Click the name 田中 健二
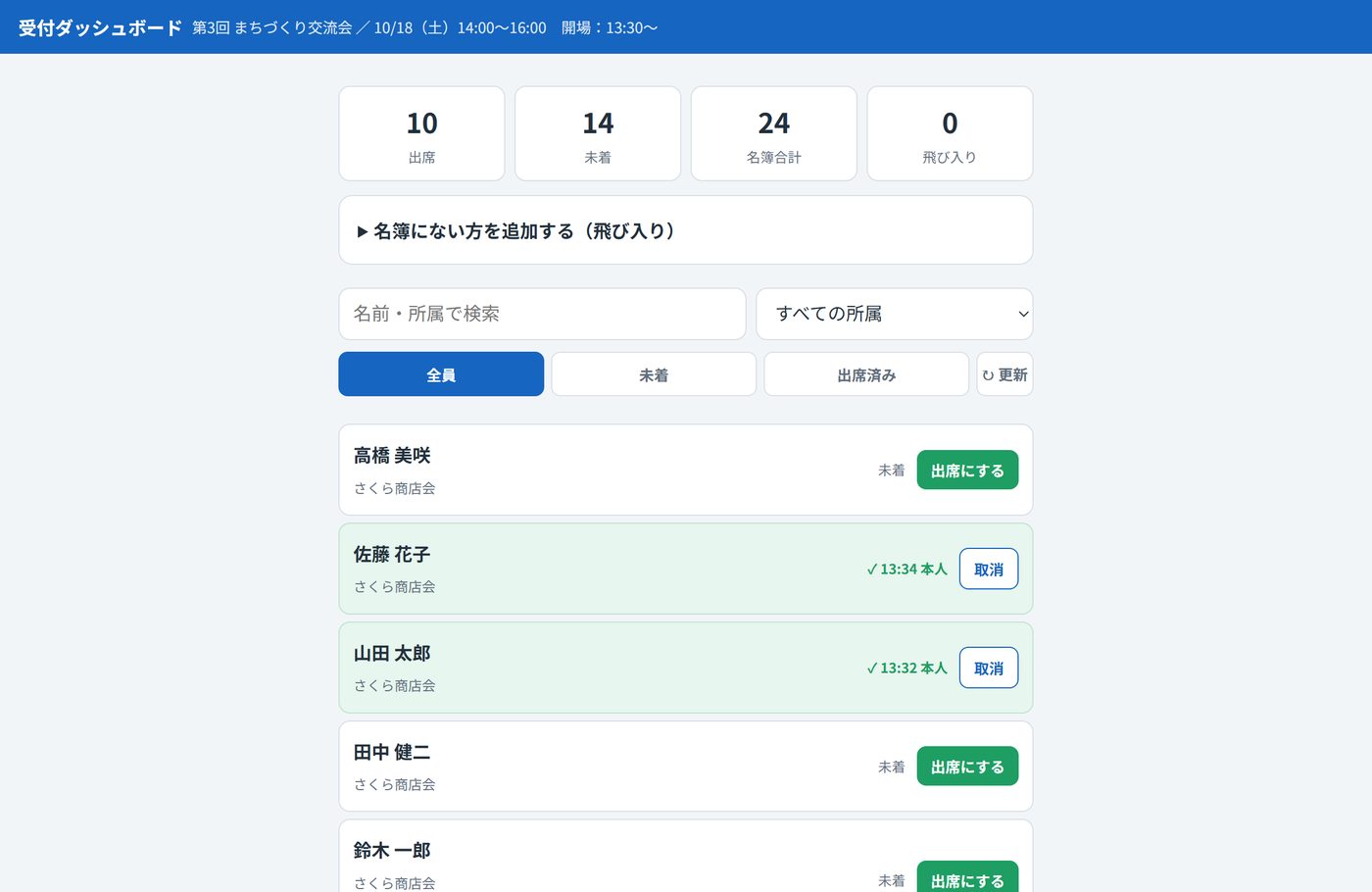The image size is (1372, 892). click(392, 753)
